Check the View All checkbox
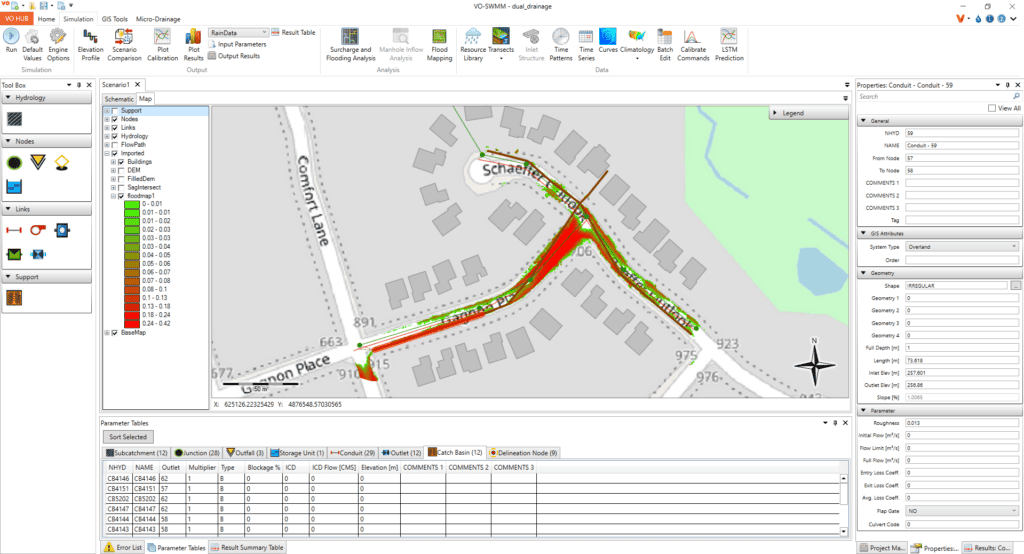1024x554 pixels. tap(992, 108)
